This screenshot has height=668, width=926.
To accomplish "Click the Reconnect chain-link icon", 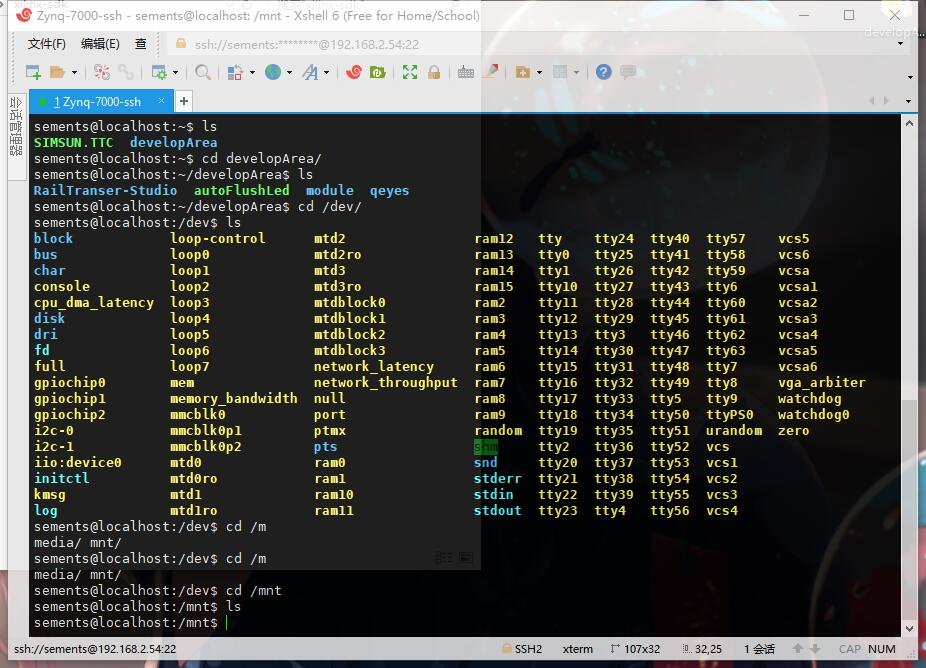I will point(126,72).
